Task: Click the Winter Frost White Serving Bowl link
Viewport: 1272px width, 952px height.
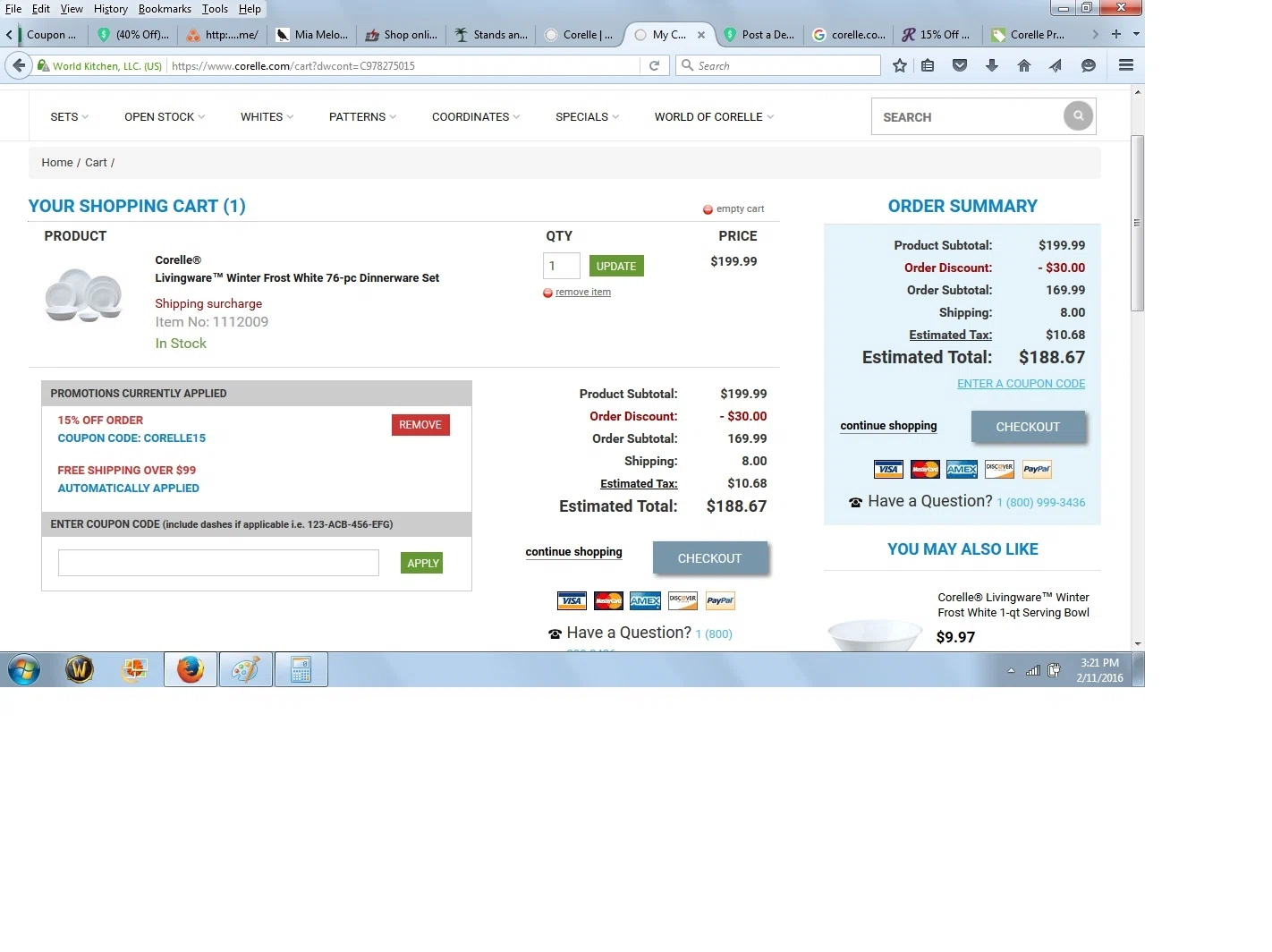Action: point(1013,605)
